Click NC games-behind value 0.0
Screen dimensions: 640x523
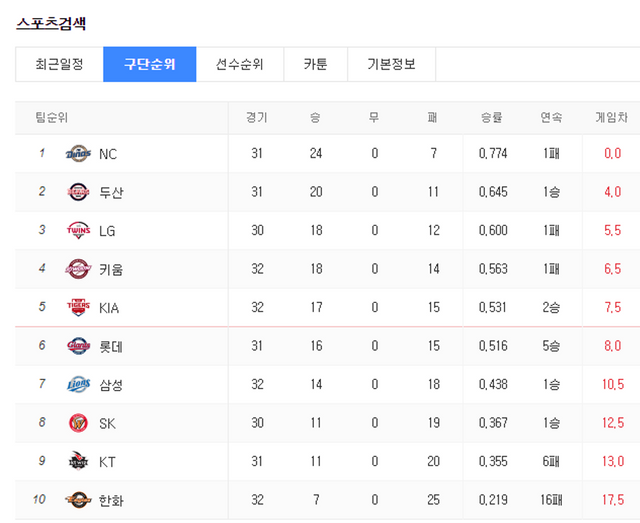pyautogui.click(x=613, y=154)
